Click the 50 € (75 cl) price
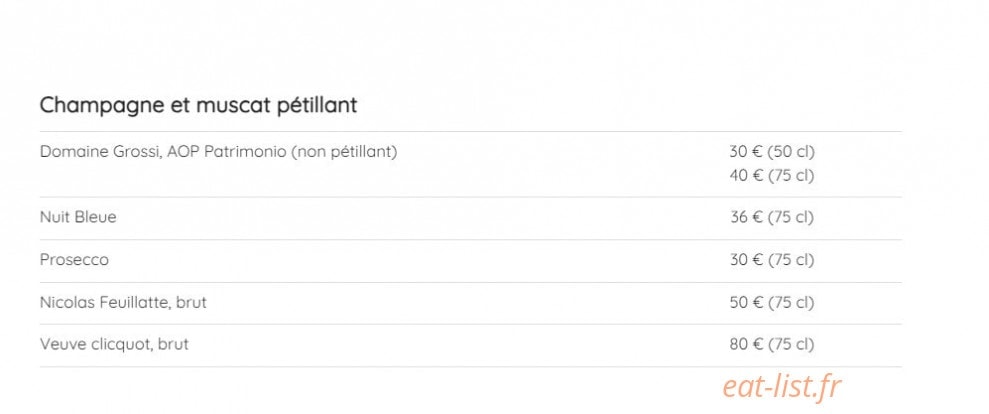The image size is (989, 414). [x=772, y=303]
